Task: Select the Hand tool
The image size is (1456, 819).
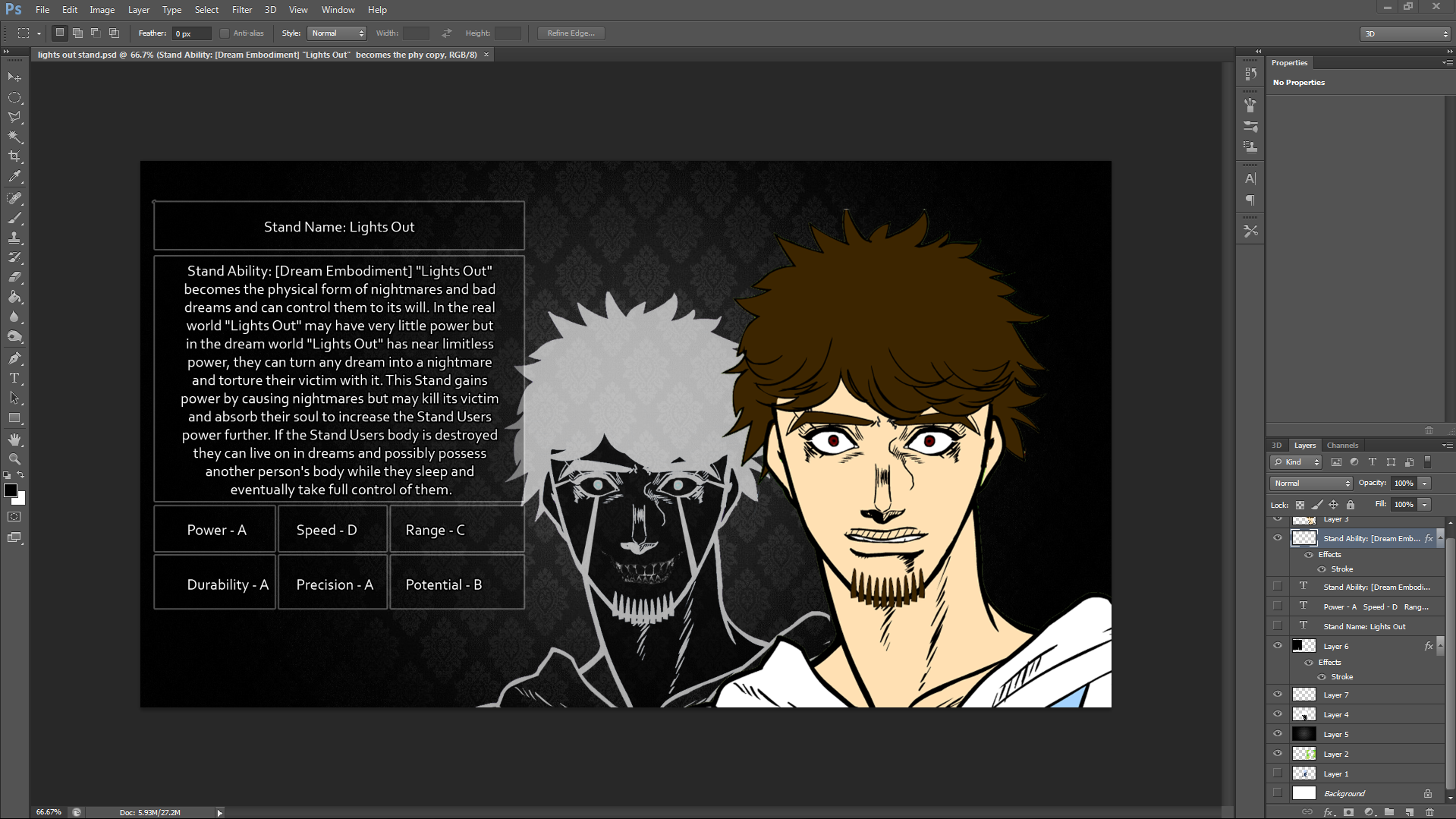Action: pyautogui.click(x=14, y=439)
